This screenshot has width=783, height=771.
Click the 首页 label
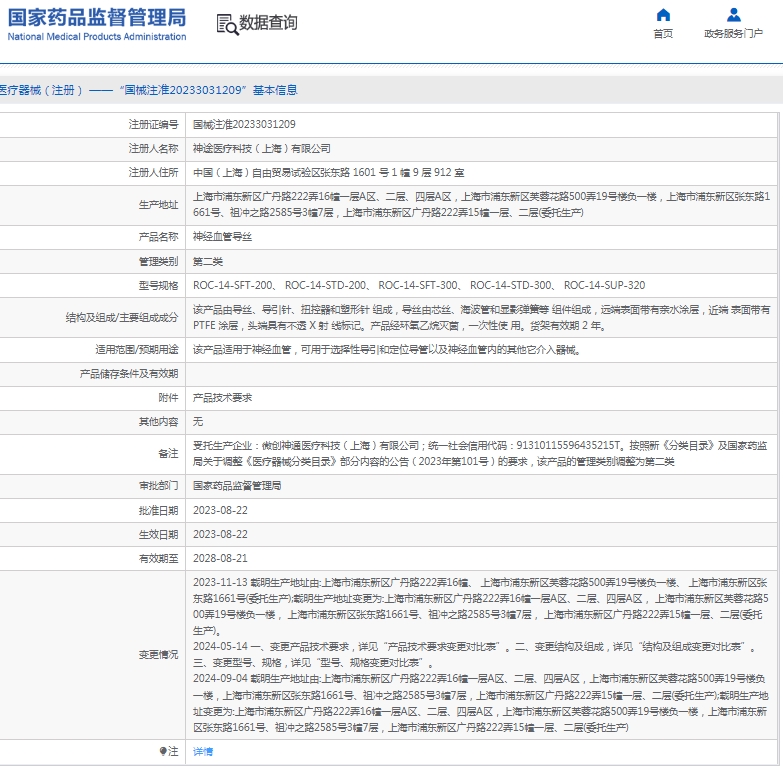pos(663,33)
